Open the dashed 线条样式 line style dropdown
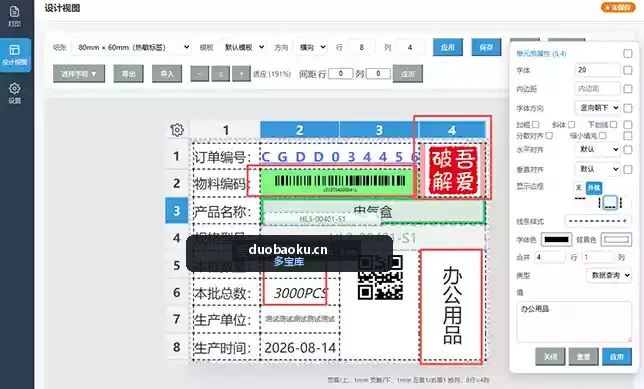Screen dimensions: 644x389 point(598,221)
